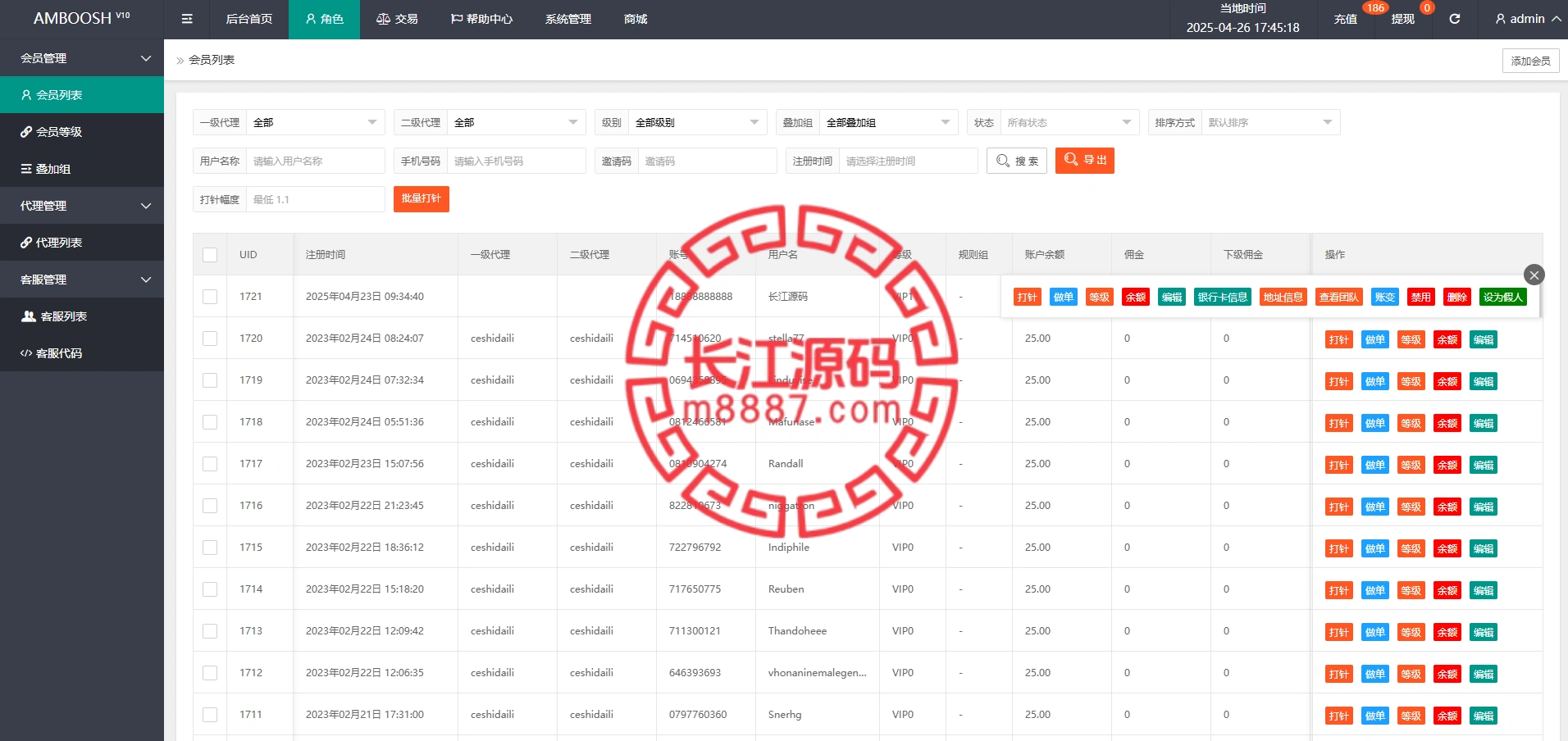1568x741 pixels.
Task: Open the 级别 level dropdown
Action: pos(698,122)
